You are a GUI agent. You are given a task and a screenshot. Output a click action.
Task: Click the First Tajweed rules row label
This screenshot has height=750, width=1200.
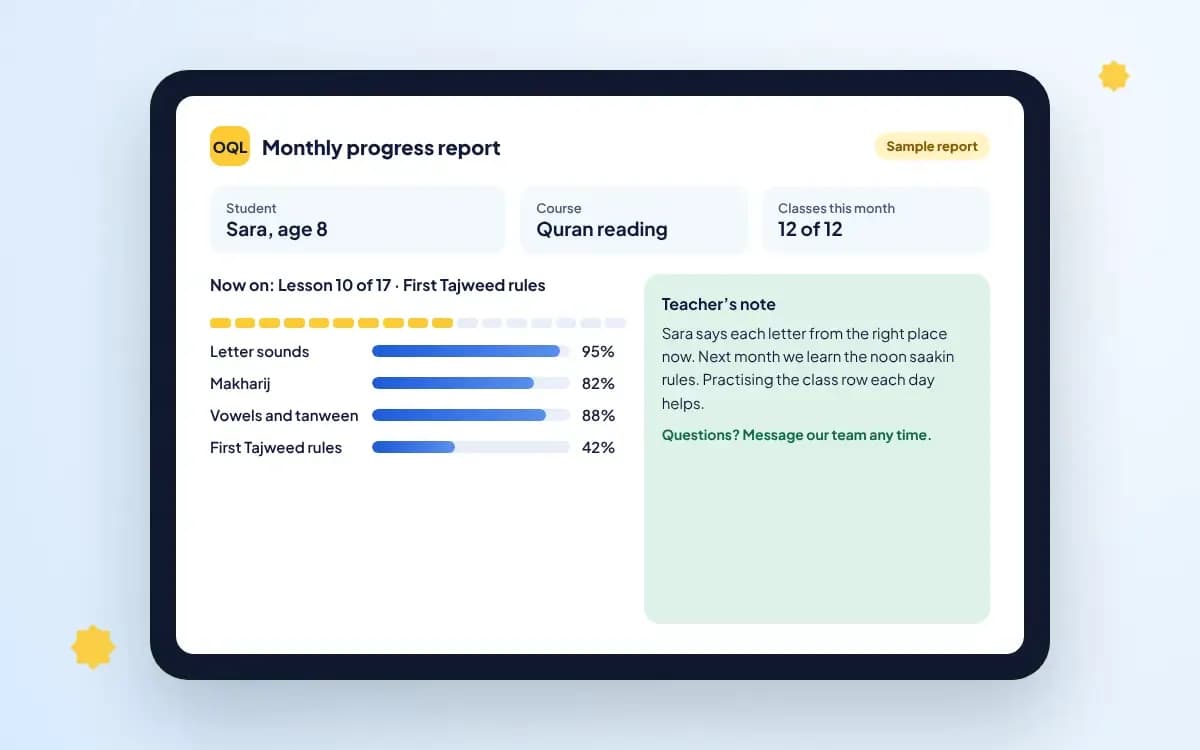tap(276, 448)
